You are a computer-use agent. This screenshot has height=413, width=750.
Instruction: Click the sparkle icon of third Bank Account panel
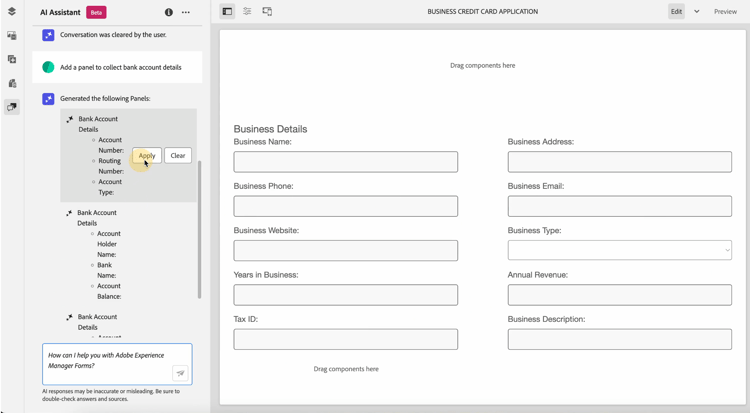click(69, 317)
